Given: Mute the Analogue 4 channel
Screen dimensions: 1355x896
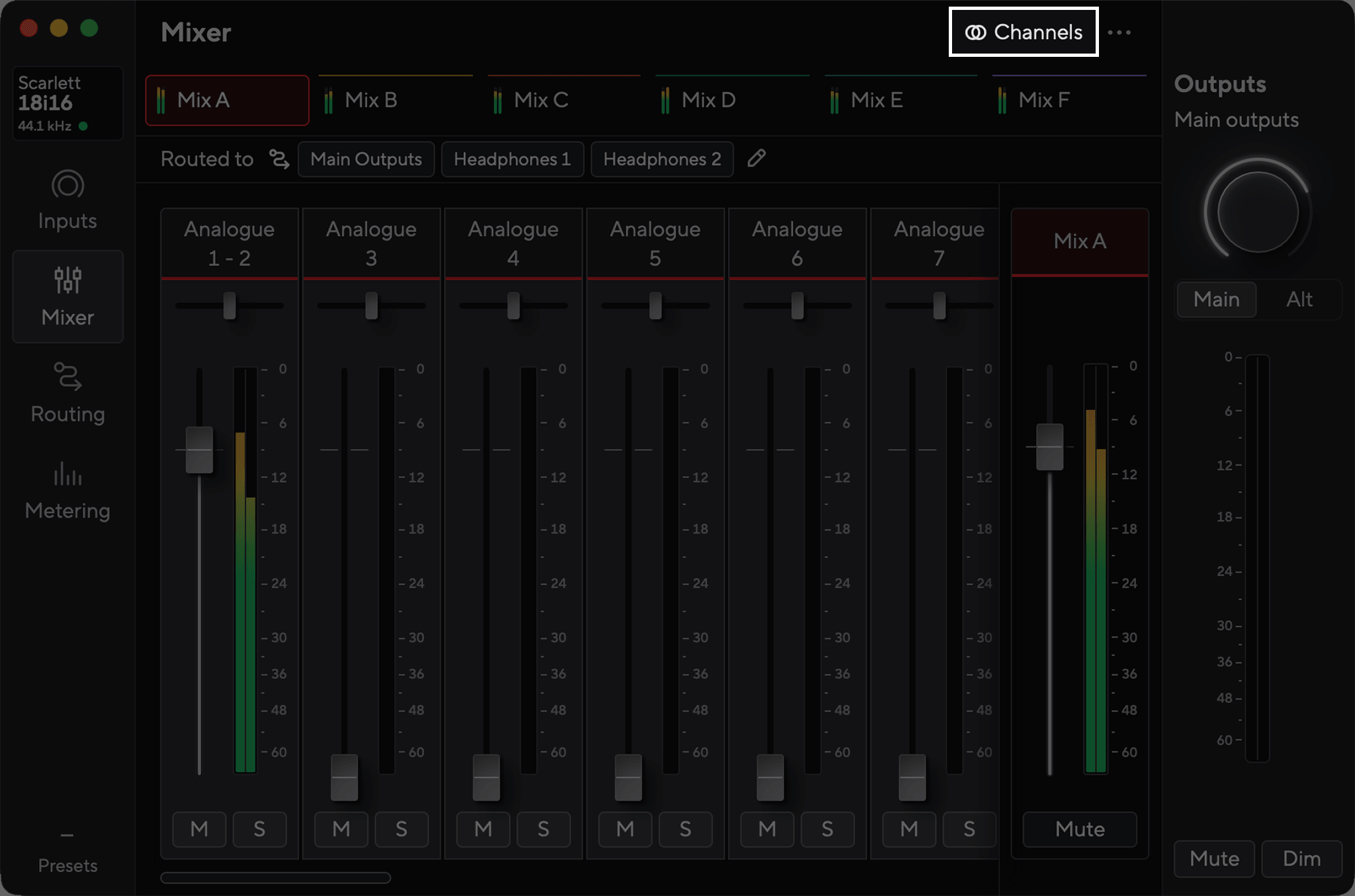Looking at the screenshot, I should point(483,829).
